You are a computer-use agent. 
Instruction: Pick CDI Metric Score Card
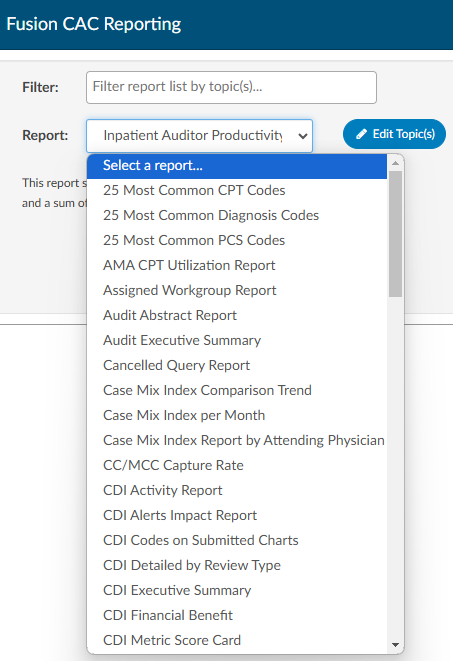pos(237,640)
